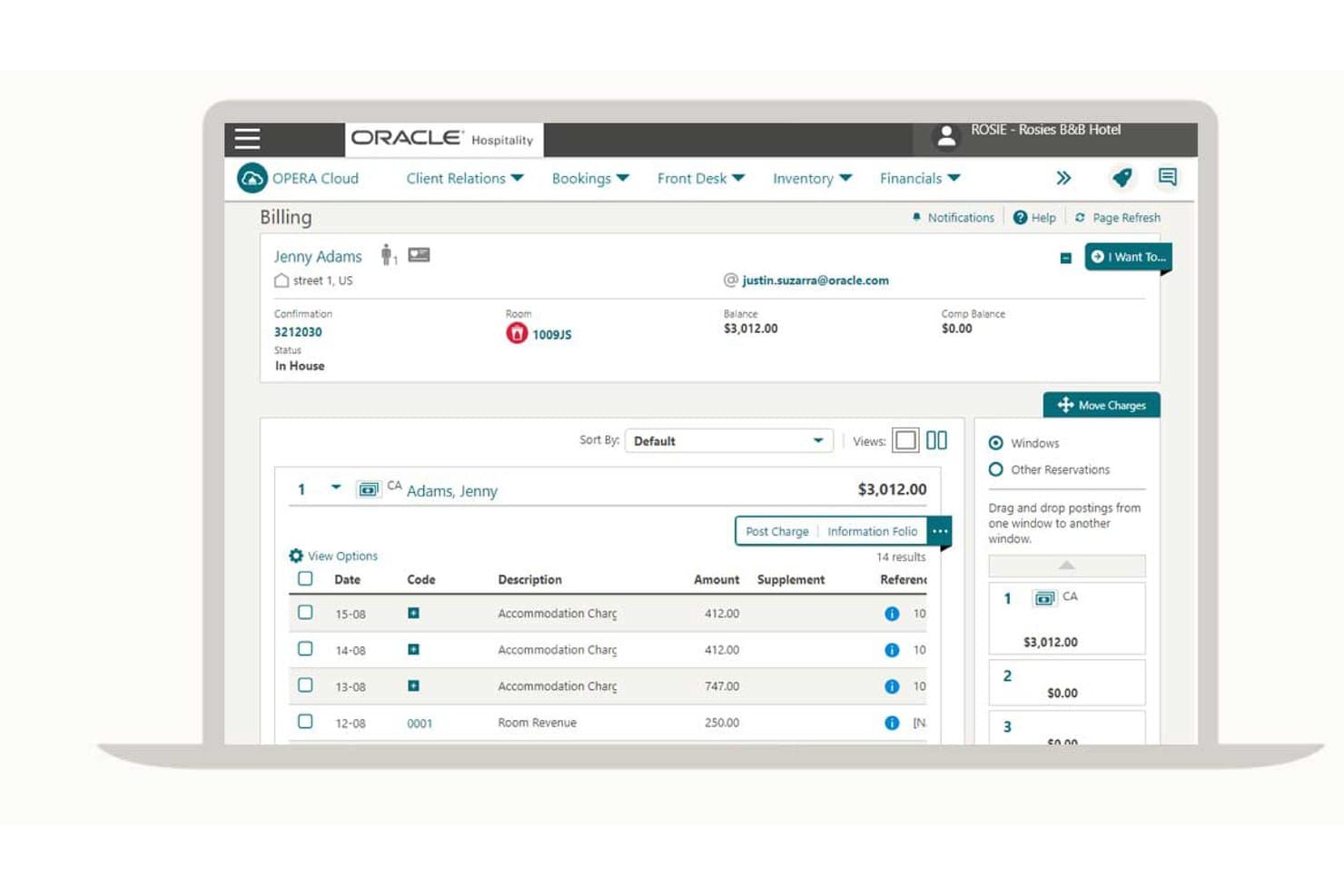The width and height of the screenshot is (1344, 896).
Task: Select the Windows radio button
Action: (996, 443)
